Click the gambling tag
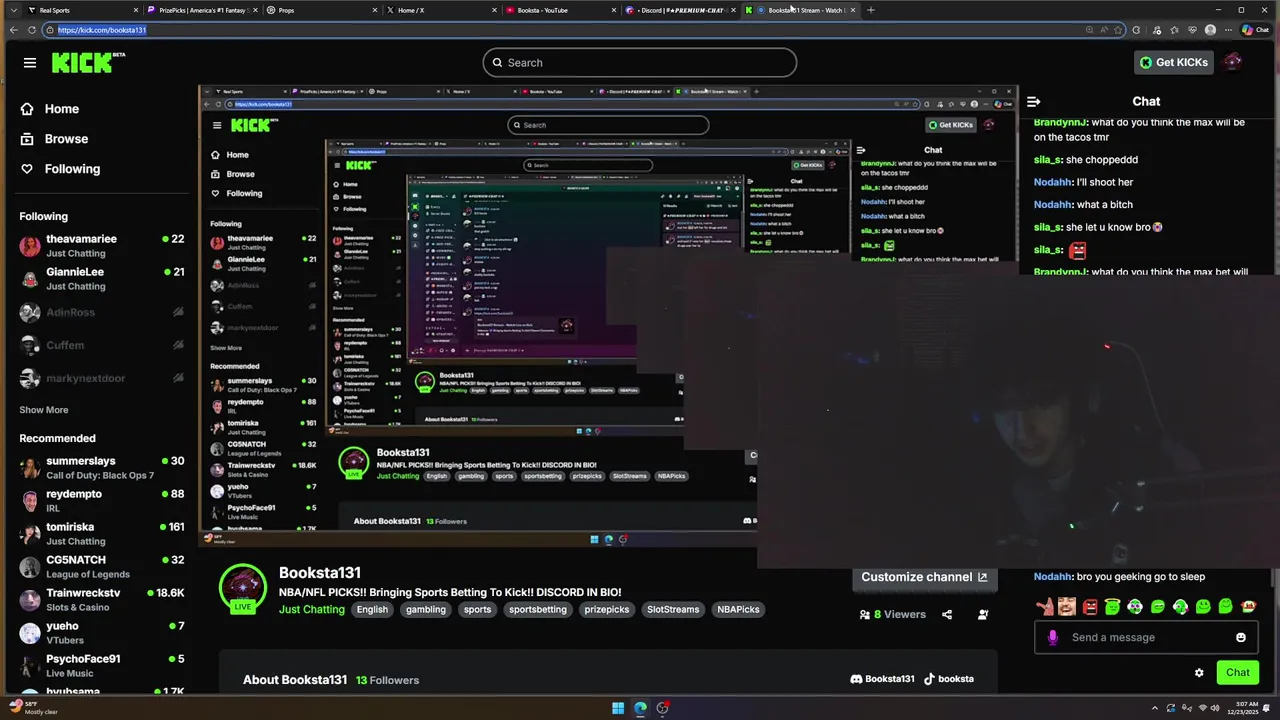The width and height of the screenshot is (1280, 720). click(426, 609)
